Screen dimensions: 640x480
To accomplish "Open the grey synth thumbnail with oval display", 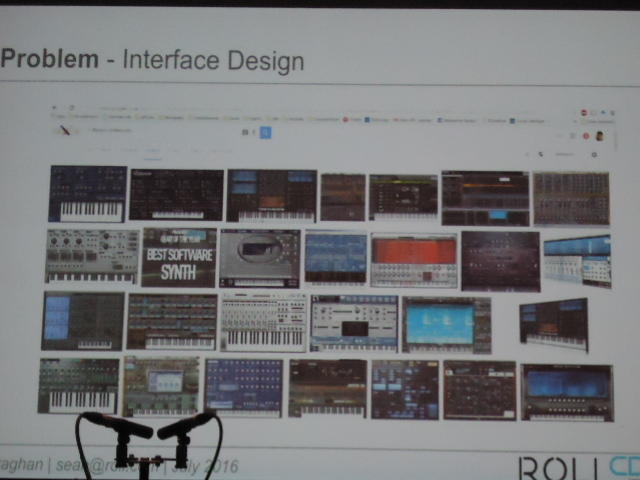I will click(260, 258).
